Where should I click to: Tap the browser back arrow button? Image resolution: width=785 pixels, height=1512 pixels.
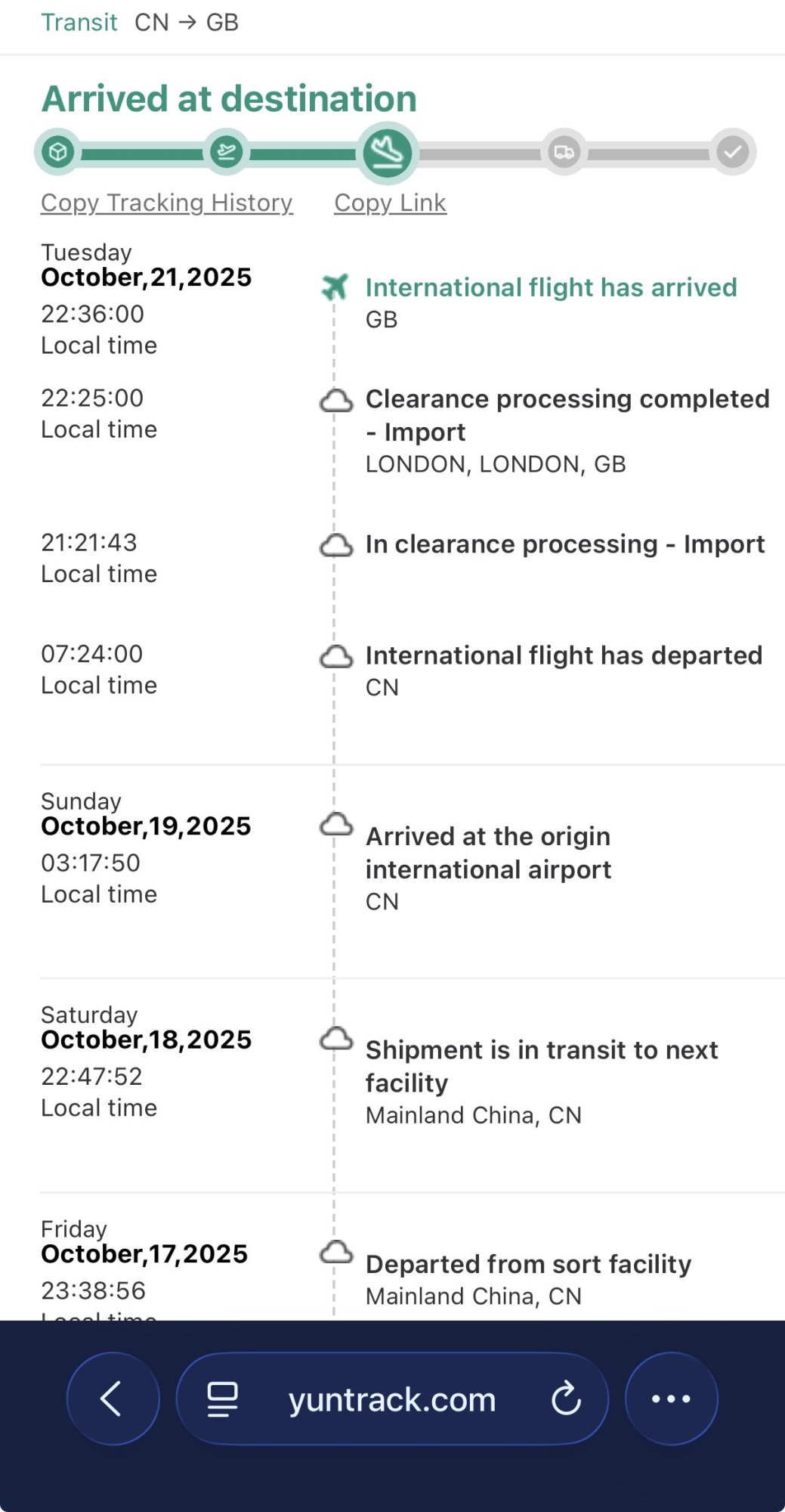tap(113, 1399)
